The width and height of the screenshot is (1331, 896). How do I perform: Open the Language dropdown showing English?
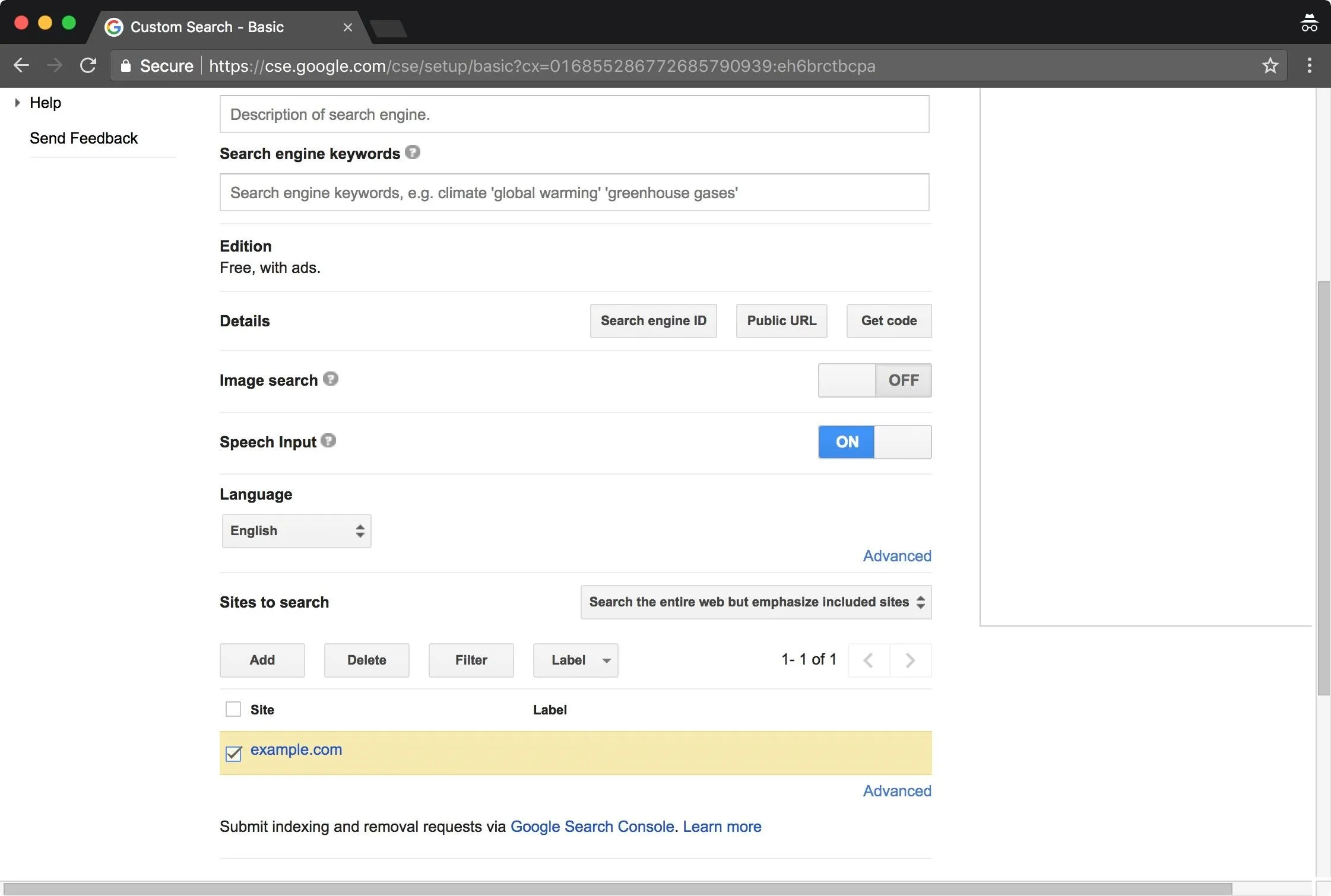(x=296, y=530)
